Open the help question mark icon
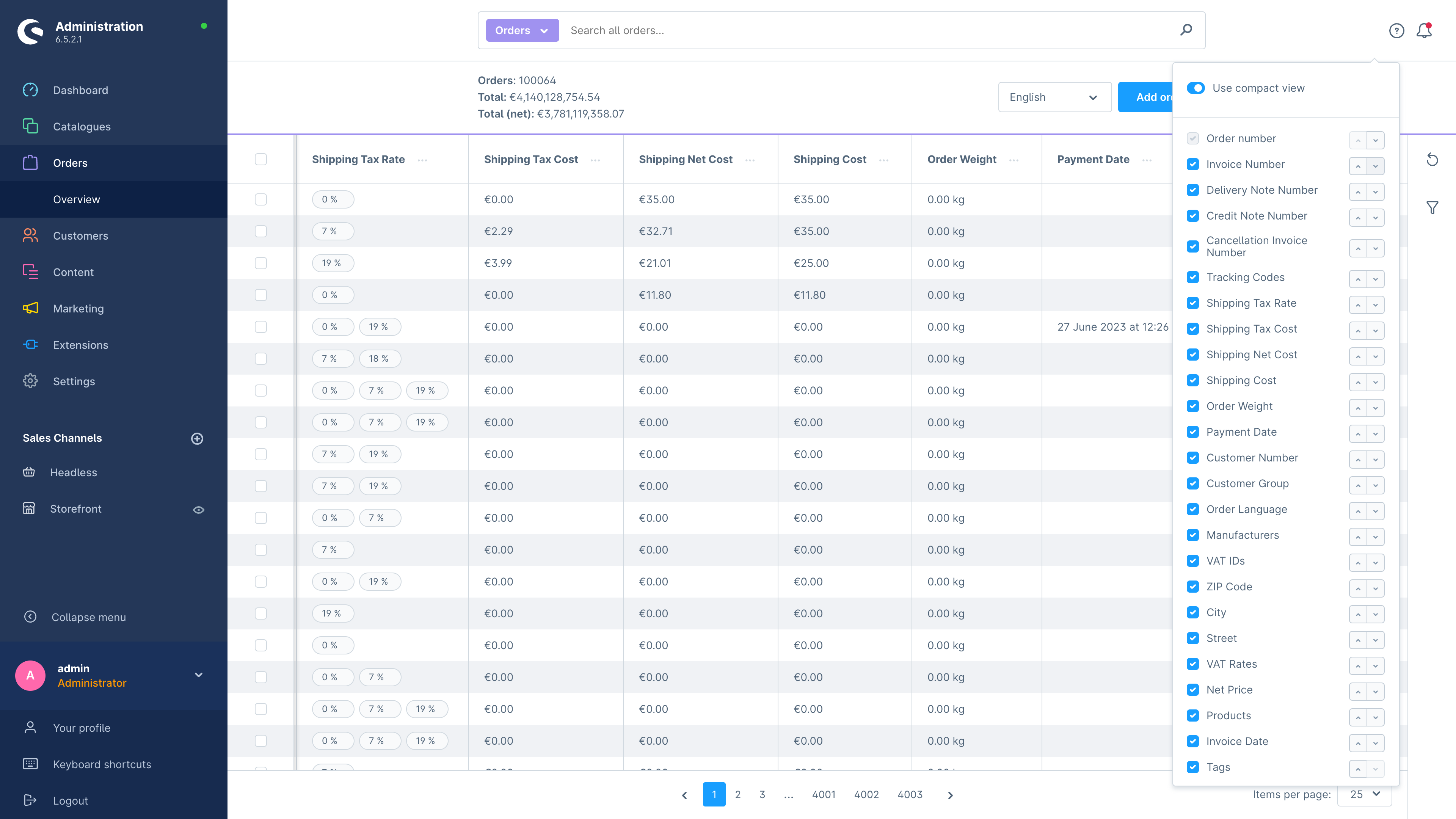Screen dimensions: 1456x819 tap(1396, 30)
